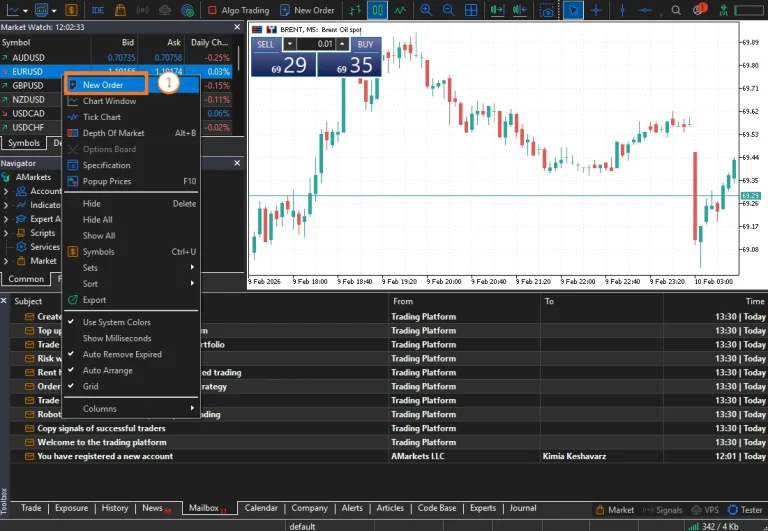Choose Chart Window from context menu
The width and height of the screenshot is (768, 531).
point(109,101)
